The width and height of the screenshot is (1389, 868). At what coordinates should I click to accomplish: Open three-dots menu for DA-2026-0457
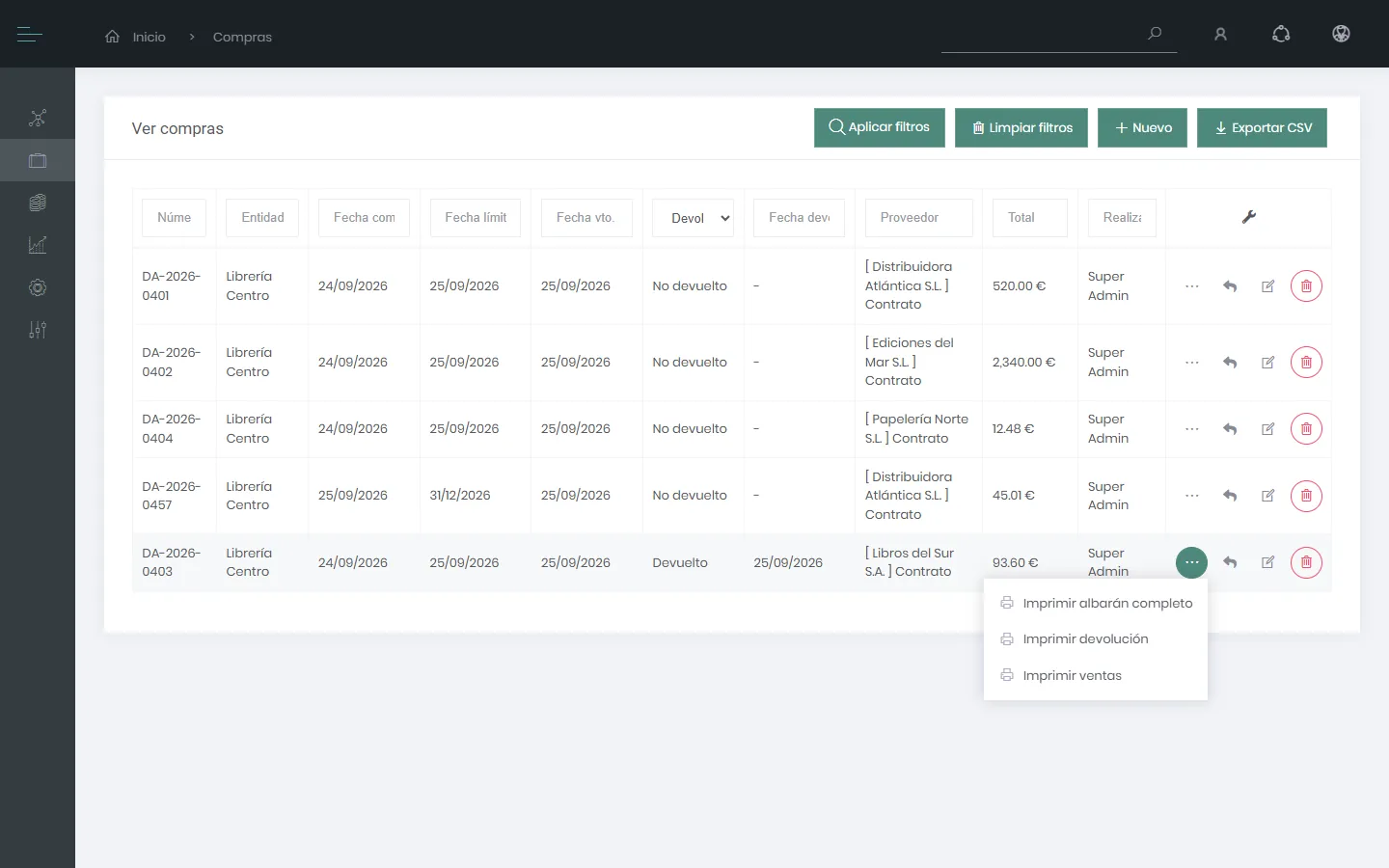coord(1192,496)
